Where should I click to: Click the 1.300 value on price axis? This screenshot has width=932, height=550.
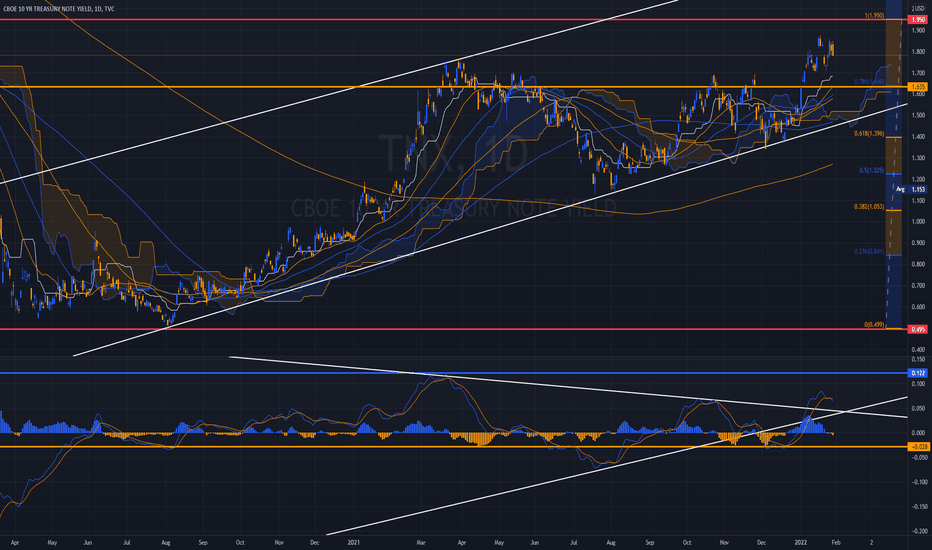click(x=918, y=158)
